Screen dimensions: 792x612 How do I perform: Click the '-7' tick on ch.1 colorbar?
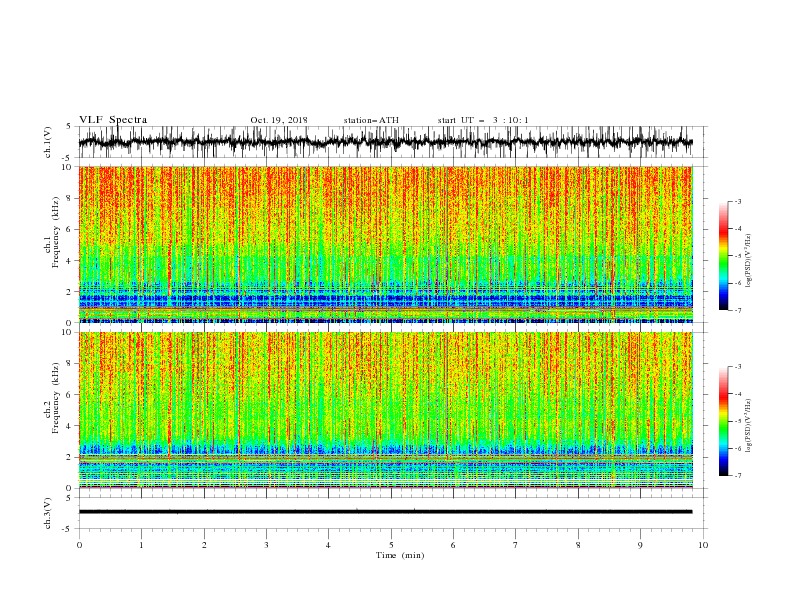(x=738, y=310)
